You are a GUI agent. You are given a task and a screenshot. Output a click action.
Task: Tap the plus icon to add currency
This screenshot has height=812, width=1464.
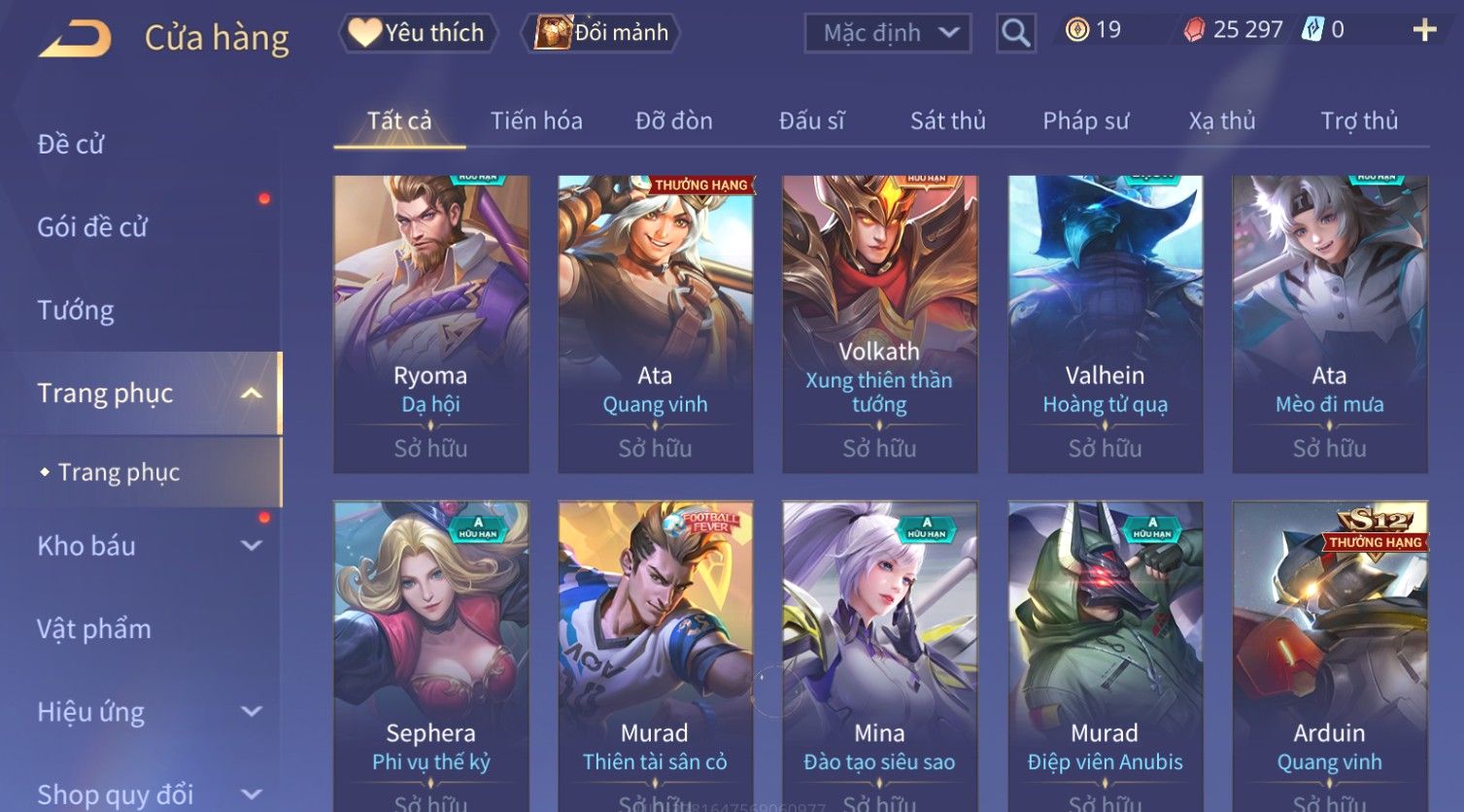click(x=1424, y=30)
